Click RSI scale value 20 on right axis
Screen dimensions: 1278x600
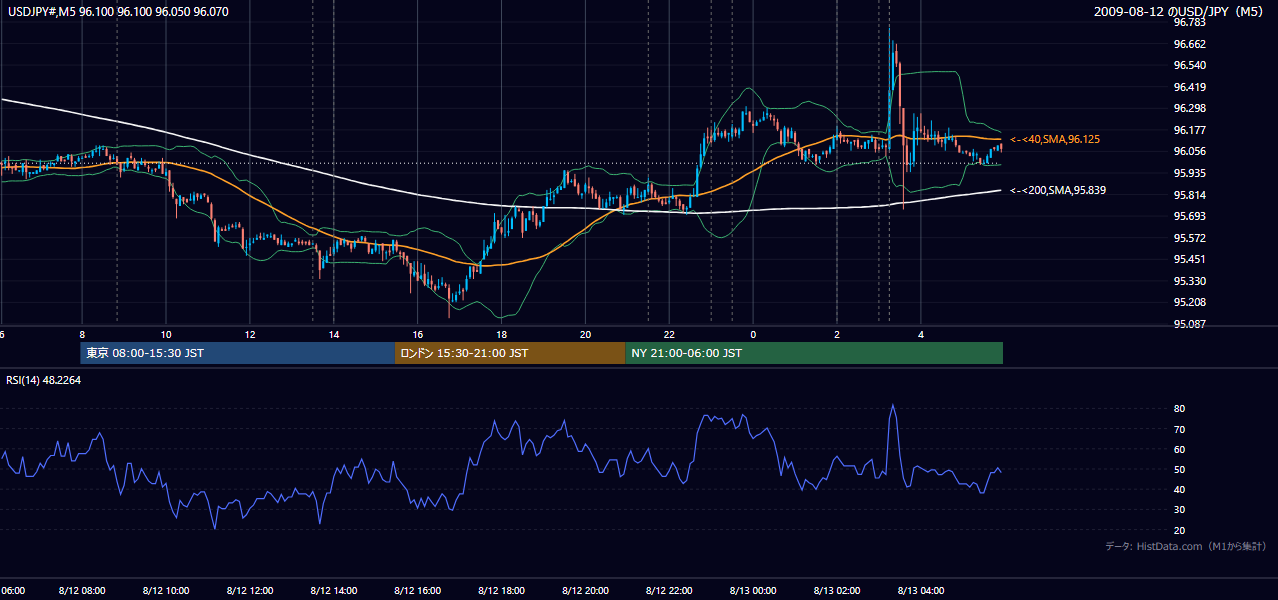[x=1180, y=530]
